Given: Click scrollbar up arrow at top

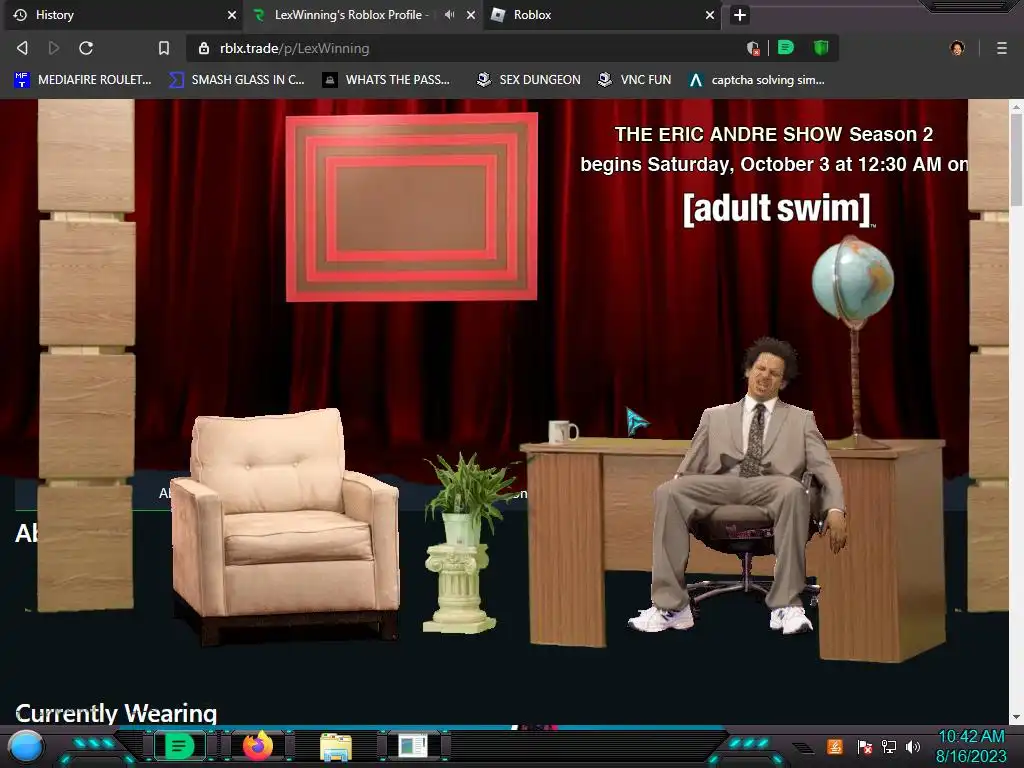Looking at the screenshot, I should (x=1016, y=105).
